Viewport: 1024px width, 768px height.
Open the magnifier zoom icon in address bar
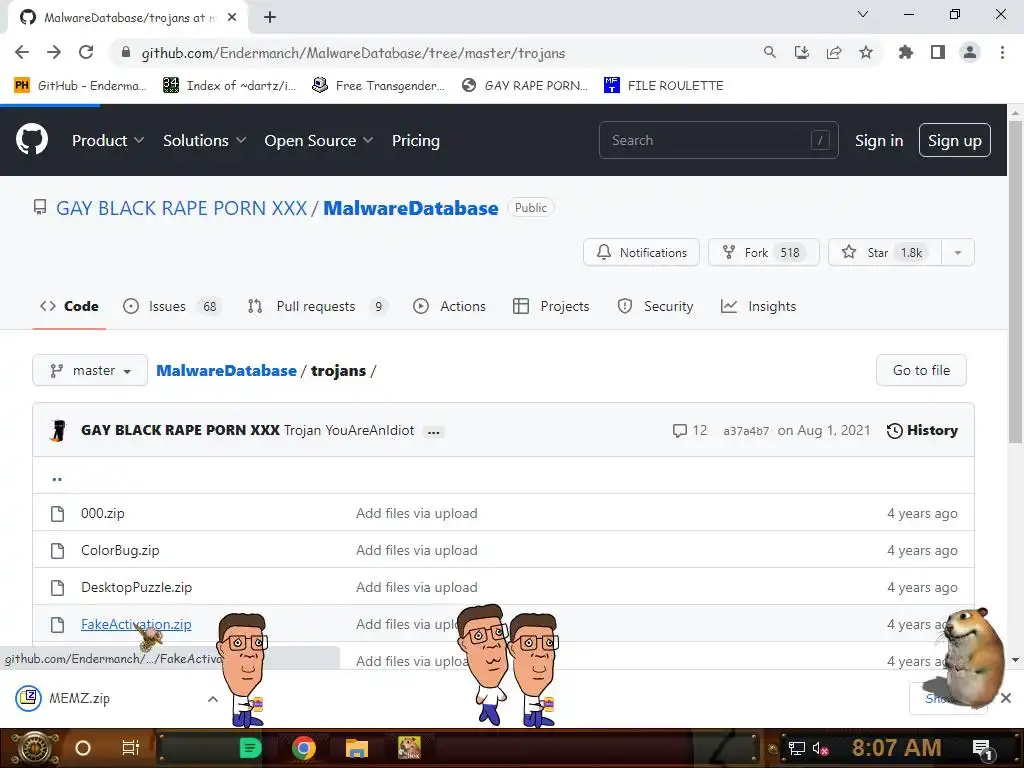[x=769, y=52]
